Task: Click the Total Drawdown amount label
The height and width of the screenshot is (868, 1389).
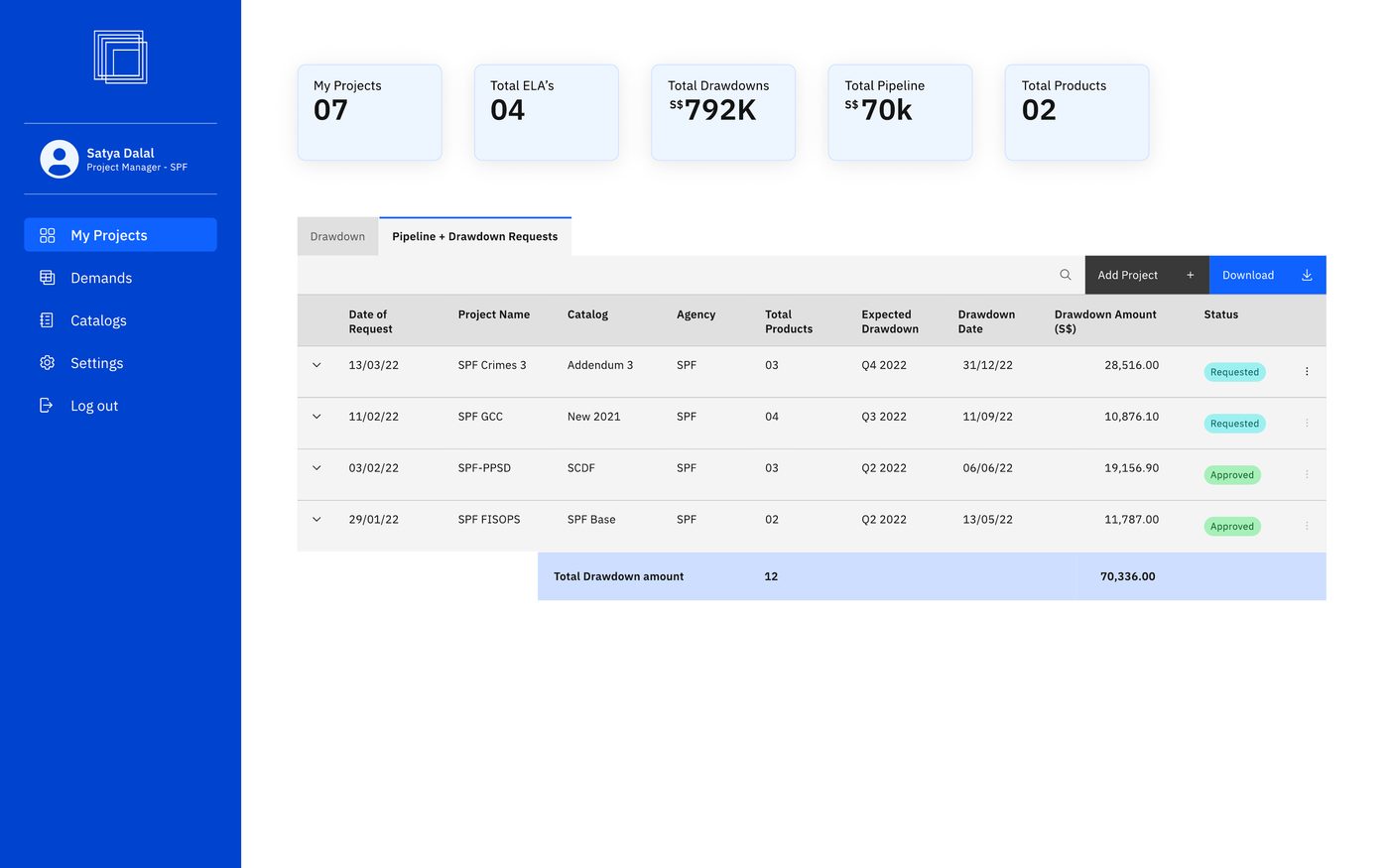Action: click(x=618, y=576)
